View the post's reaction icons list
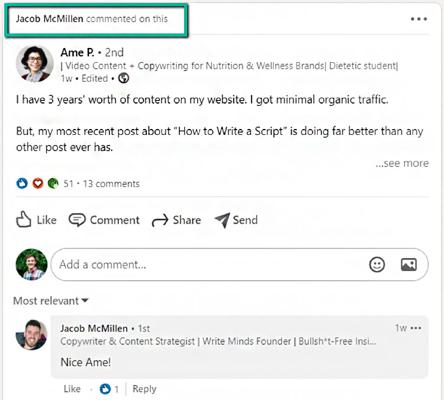The height and width of the screenshot is (400, 444). tap(37, 183)
